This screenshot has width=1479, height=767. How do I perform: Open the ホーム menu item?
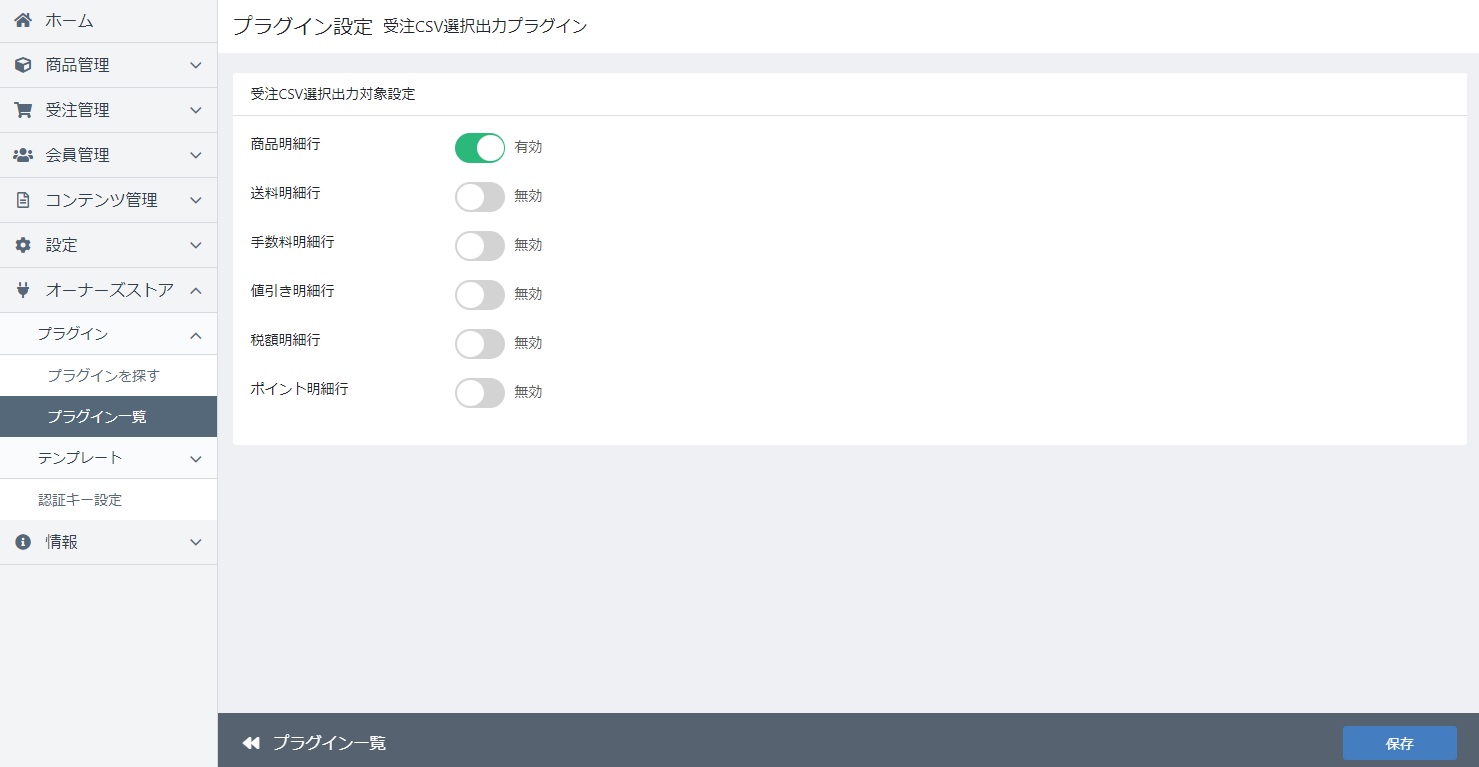[x=108, y=20]
